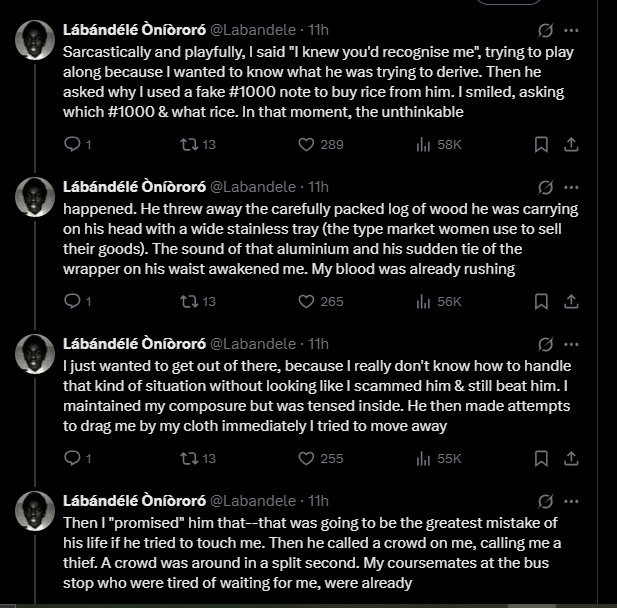Open 11h timestamp on third tweet
The image size is (617, 608).
tap(319, 343)
